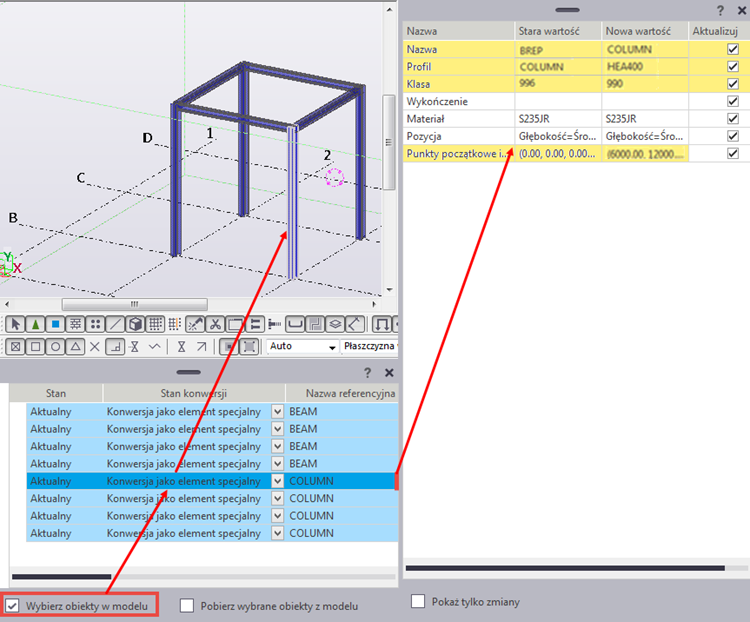Click the blue square selection icon

tap(56, 324)
